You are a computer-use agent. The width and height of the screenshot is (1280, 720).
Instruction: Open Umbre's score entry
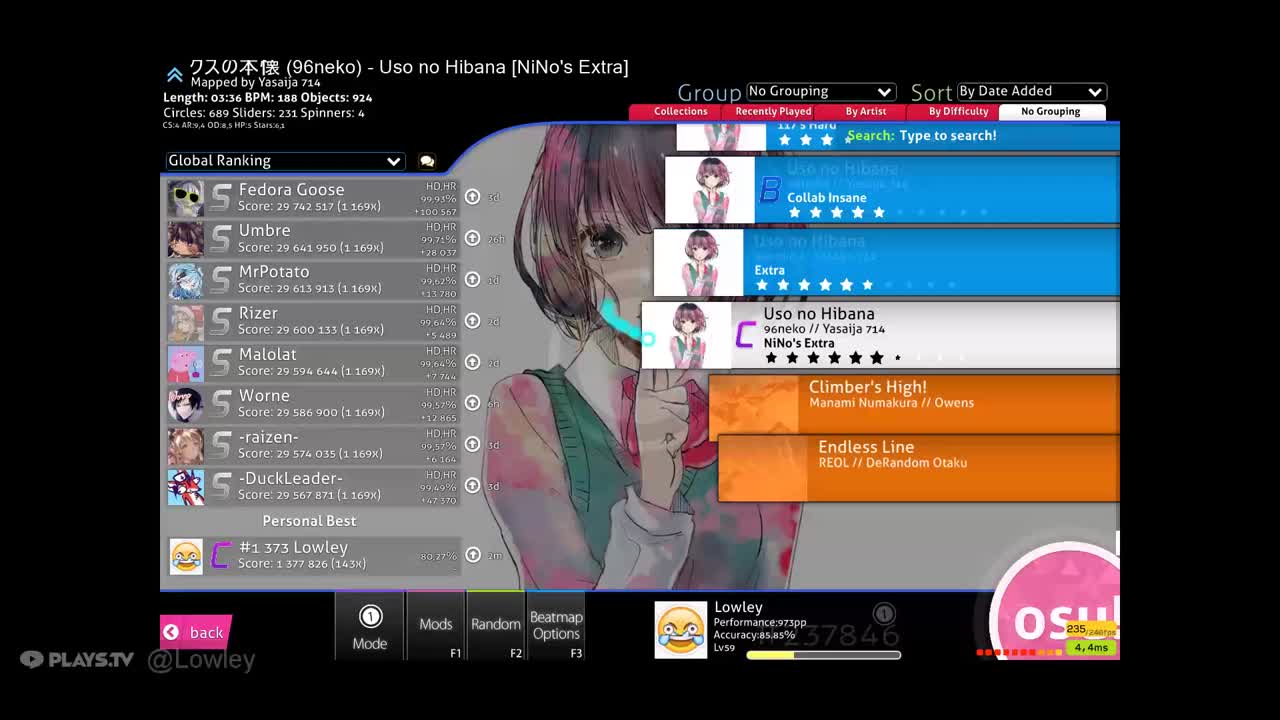tap(311, 239)
